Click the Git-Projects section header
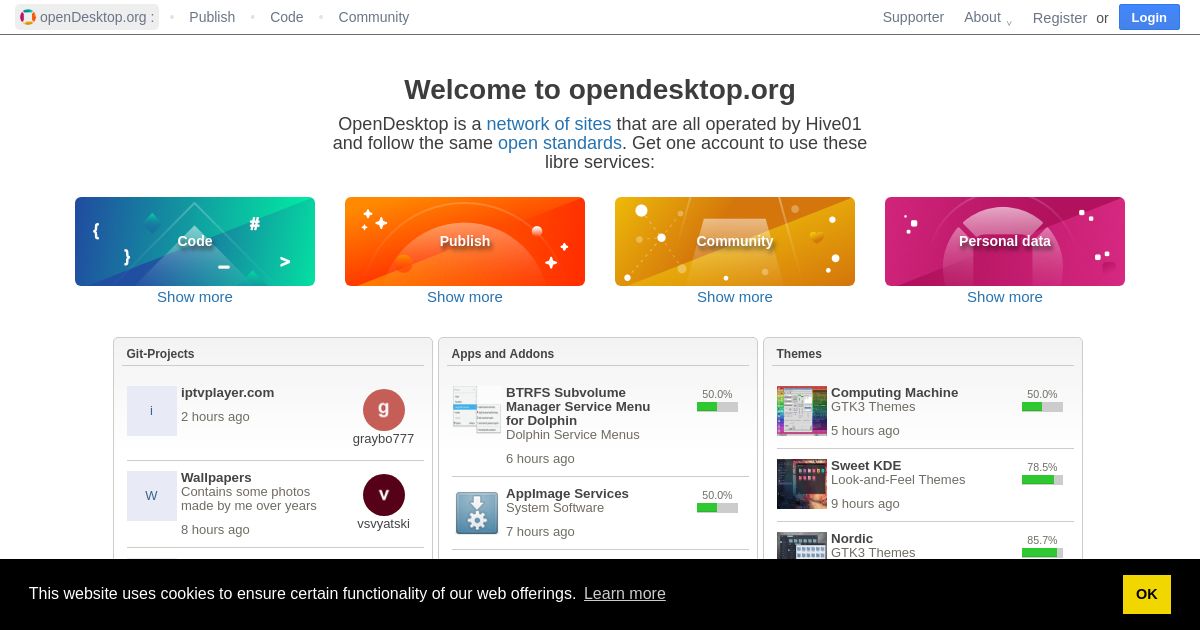 (160, 354)
